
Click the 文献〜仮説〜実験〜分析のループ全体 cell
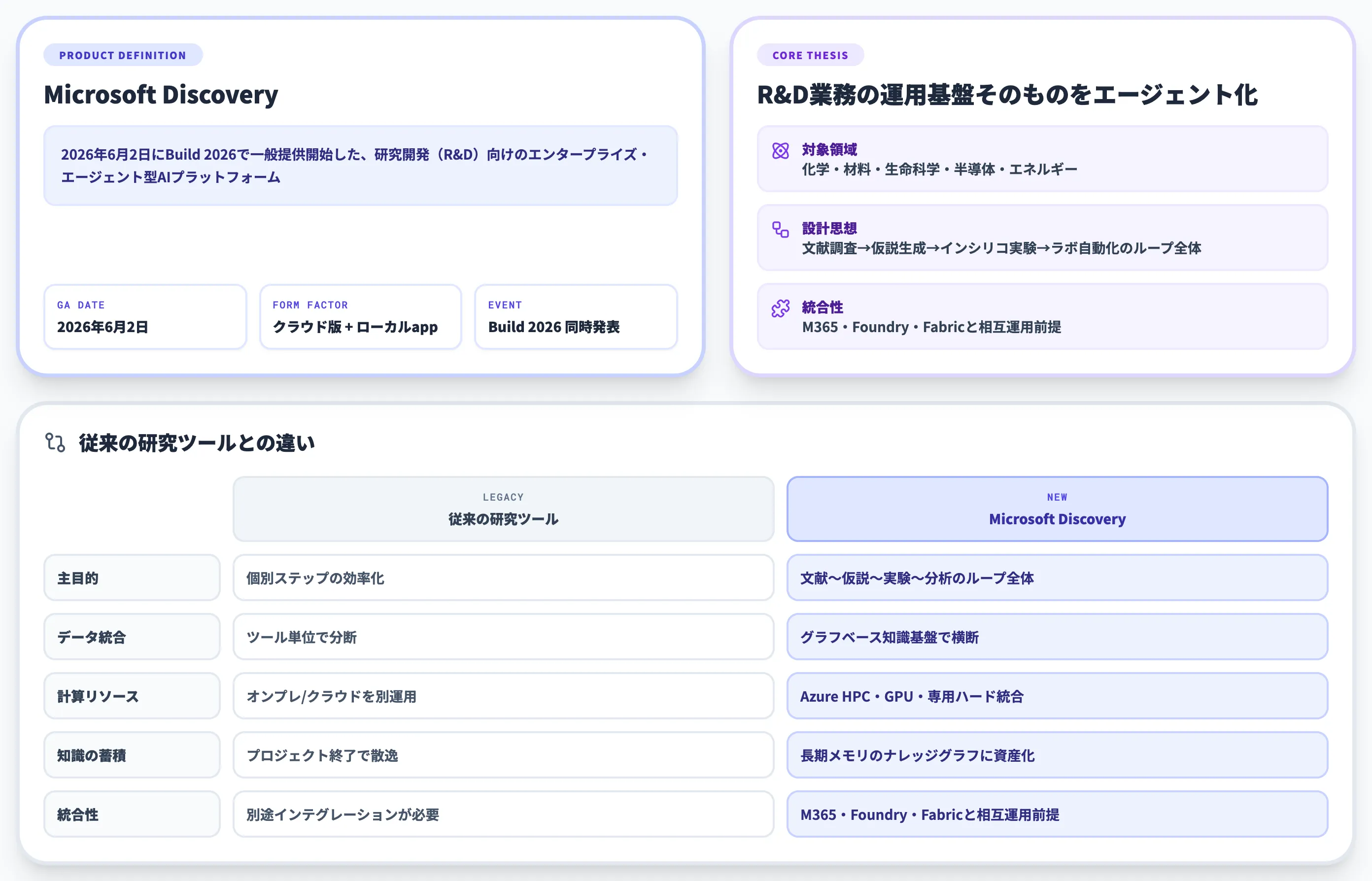1057,578
